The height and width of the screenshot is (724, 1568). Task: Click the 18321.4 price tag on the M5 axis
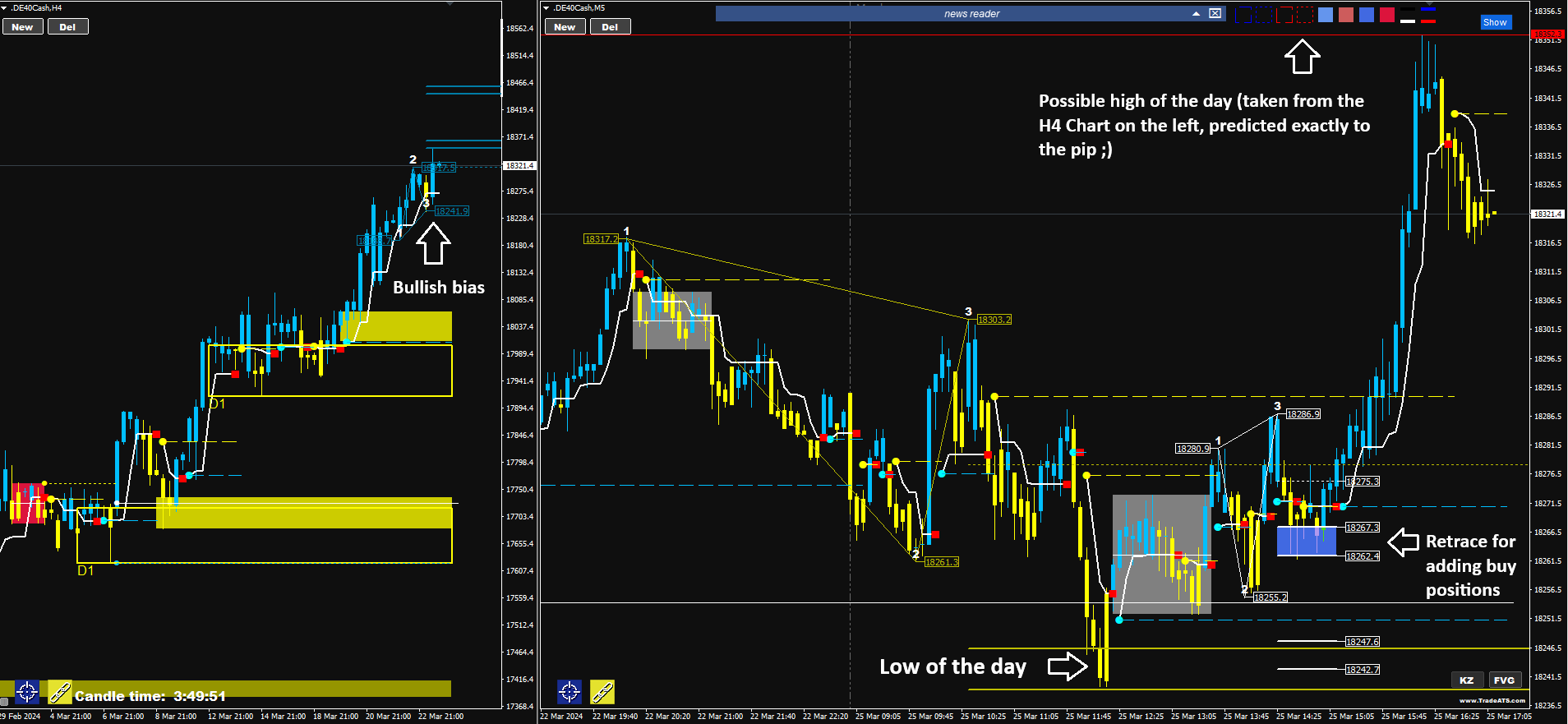[x=1547, y=214]
